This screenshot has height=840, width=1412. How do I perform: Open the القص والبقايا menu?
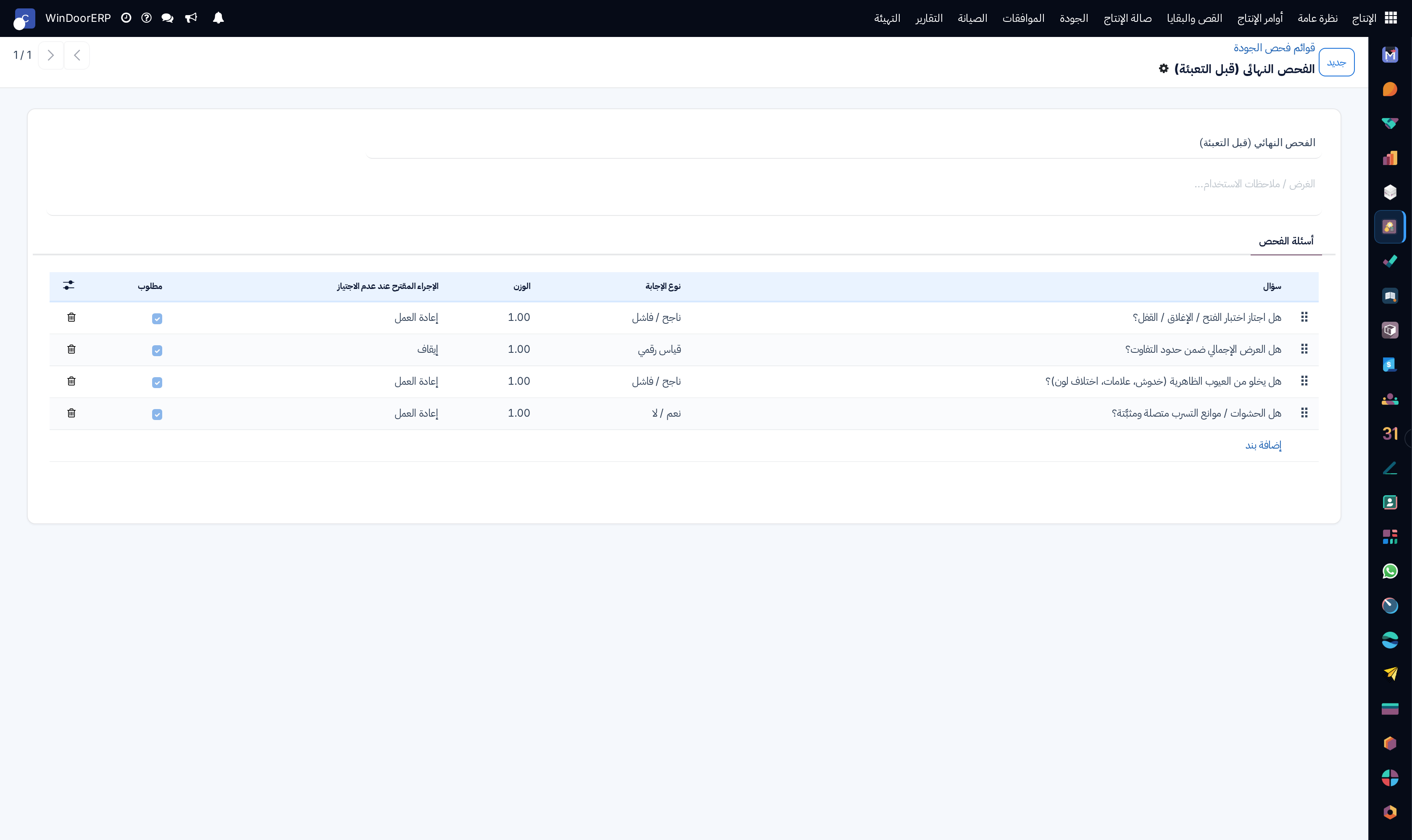1194,18
